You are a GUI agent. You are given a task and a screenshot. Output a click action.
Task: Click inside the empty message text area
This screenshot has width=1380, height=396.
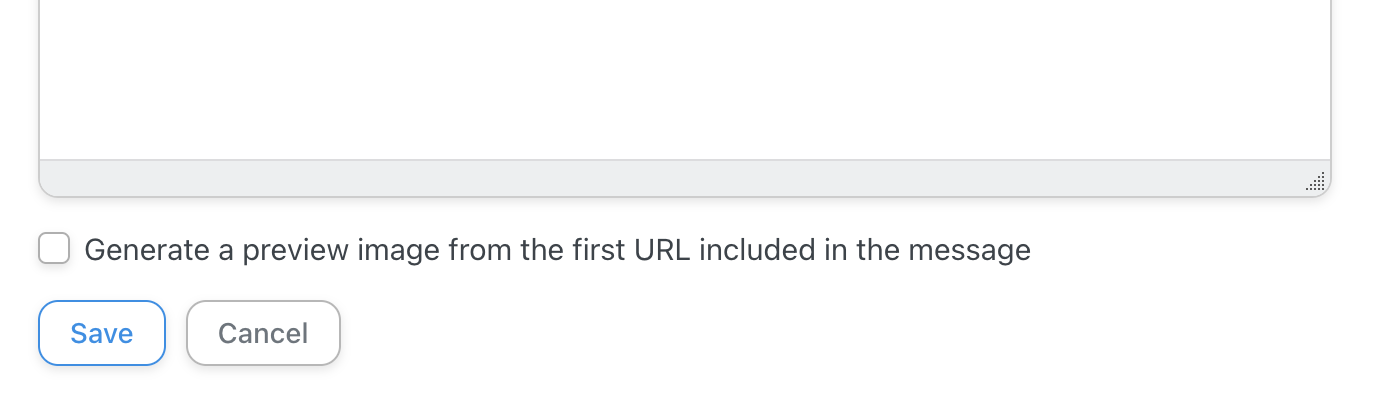pyautogui.click(x=685, y=80)
